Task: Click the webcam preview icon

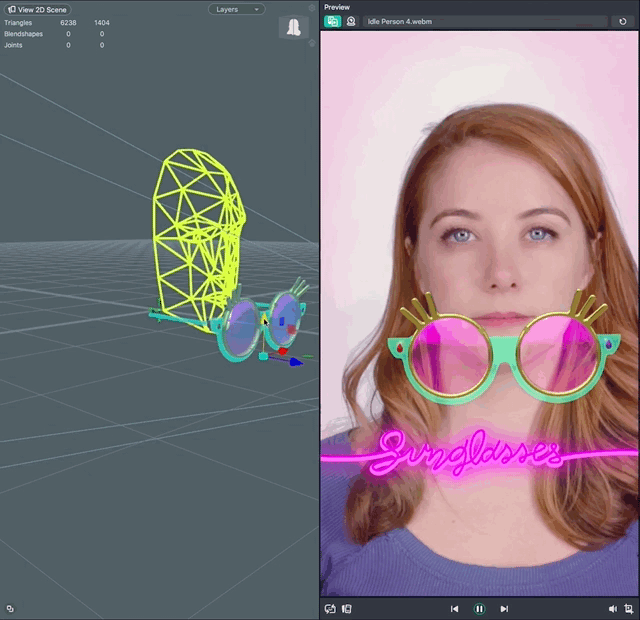Action: [352, 21]
